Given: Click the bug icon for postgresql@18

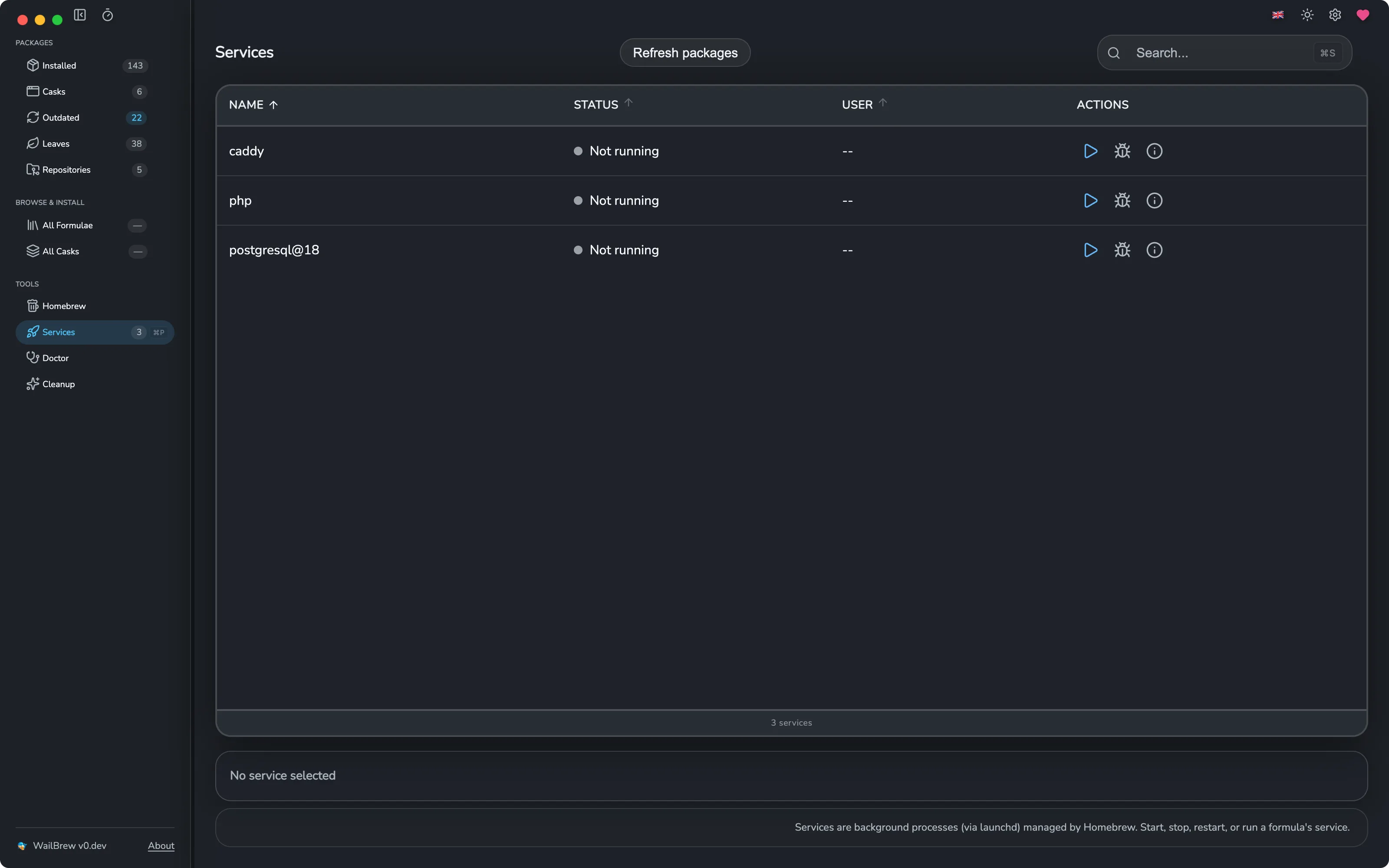Looking at the screenshot, I should 1122,250.
